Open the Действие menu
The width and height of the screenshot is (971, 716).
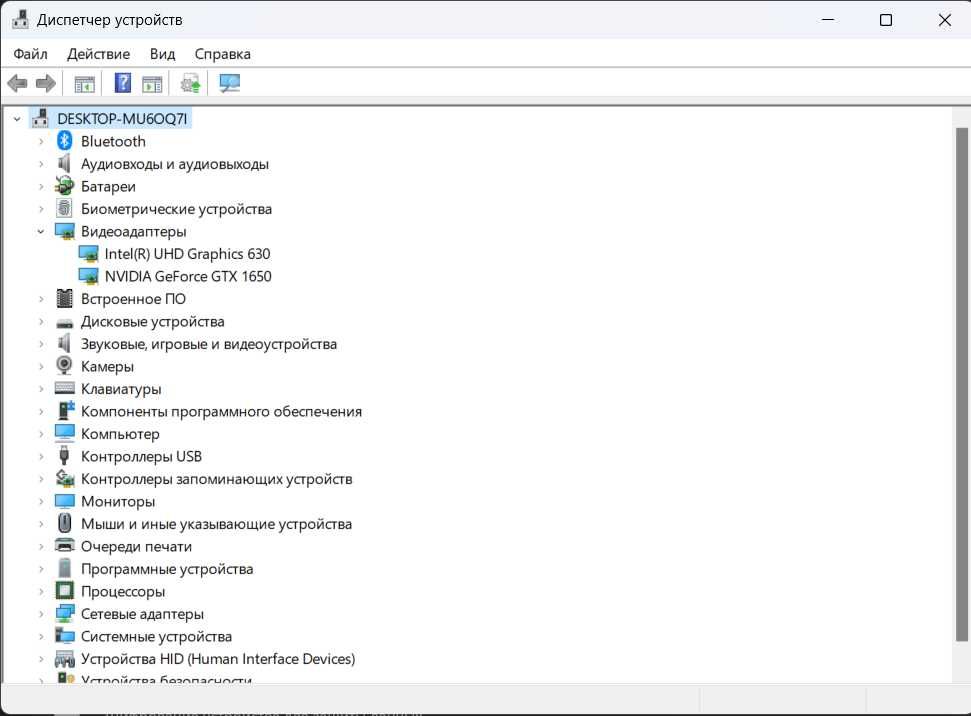[98, 54]
